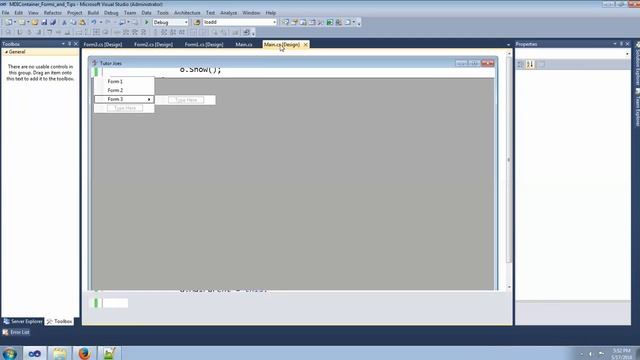Close the Main.cs [Design] tab
The height and width of the screenshot is (360, 640).
click(x=305, y=44)
